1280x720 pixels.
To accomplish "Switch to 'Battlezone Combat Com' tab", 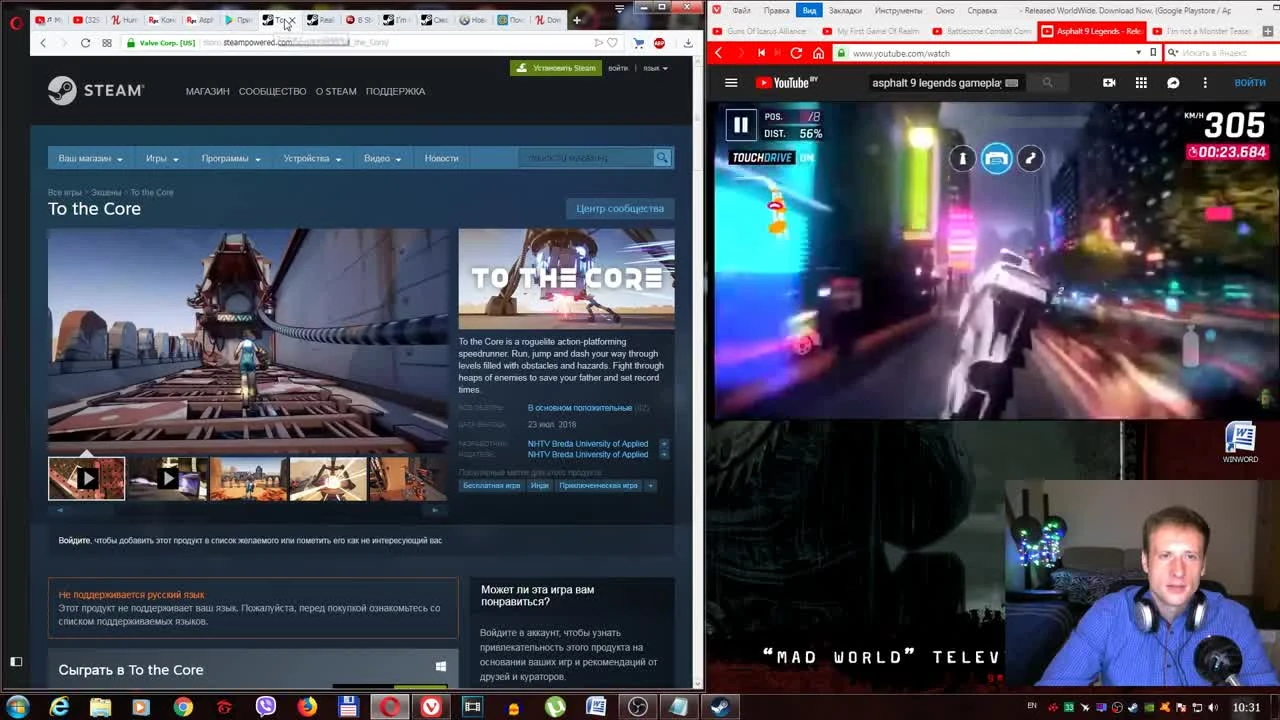I will (x=980, y=31).
